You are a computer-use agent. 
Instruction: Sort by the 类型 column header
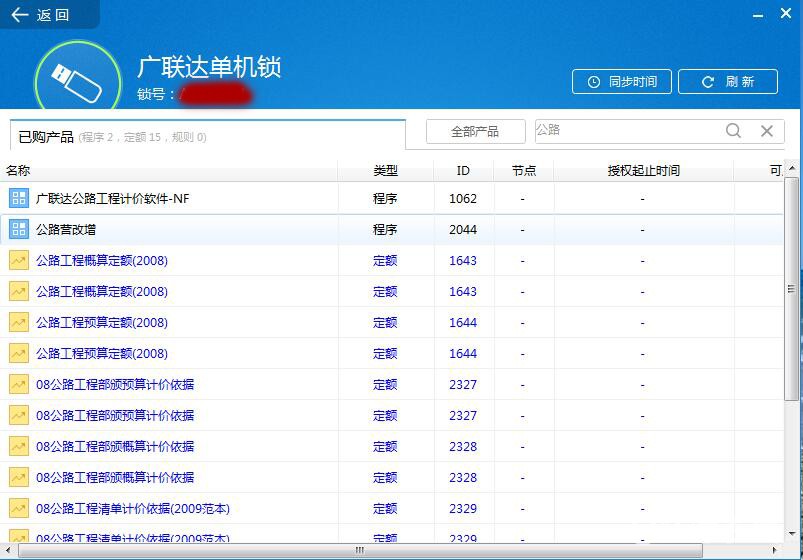[386, 171]
